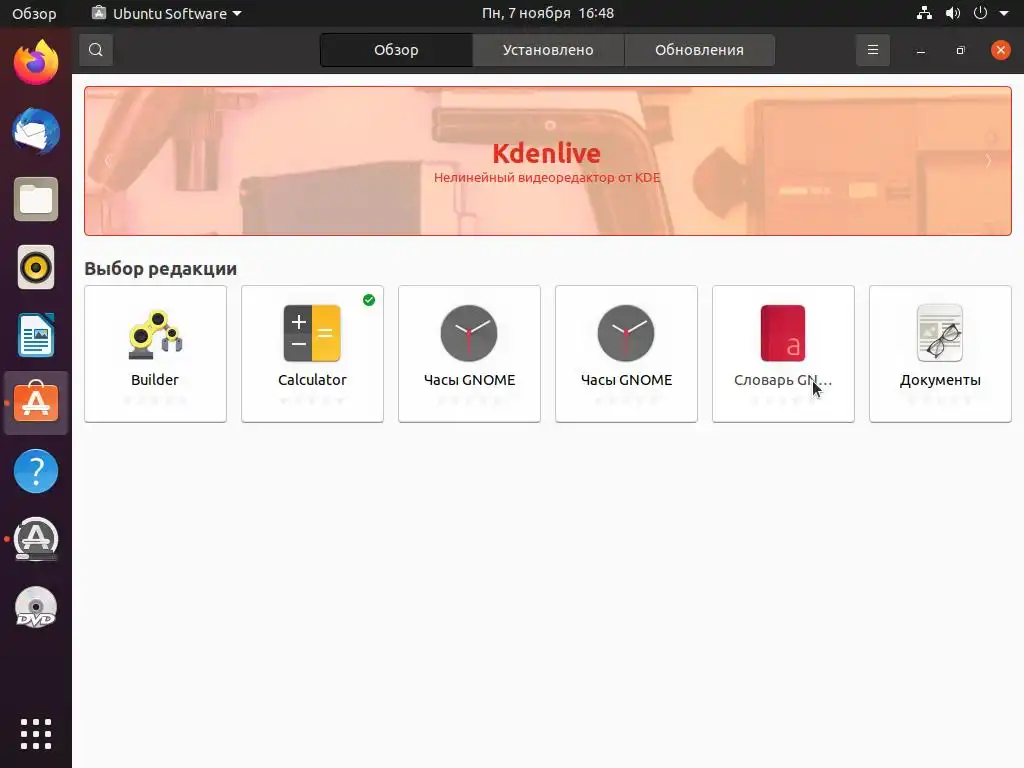Viewport: 1024px width, 768px height.
Task: Open Files manager from the dock
Action: click(36, 199)
